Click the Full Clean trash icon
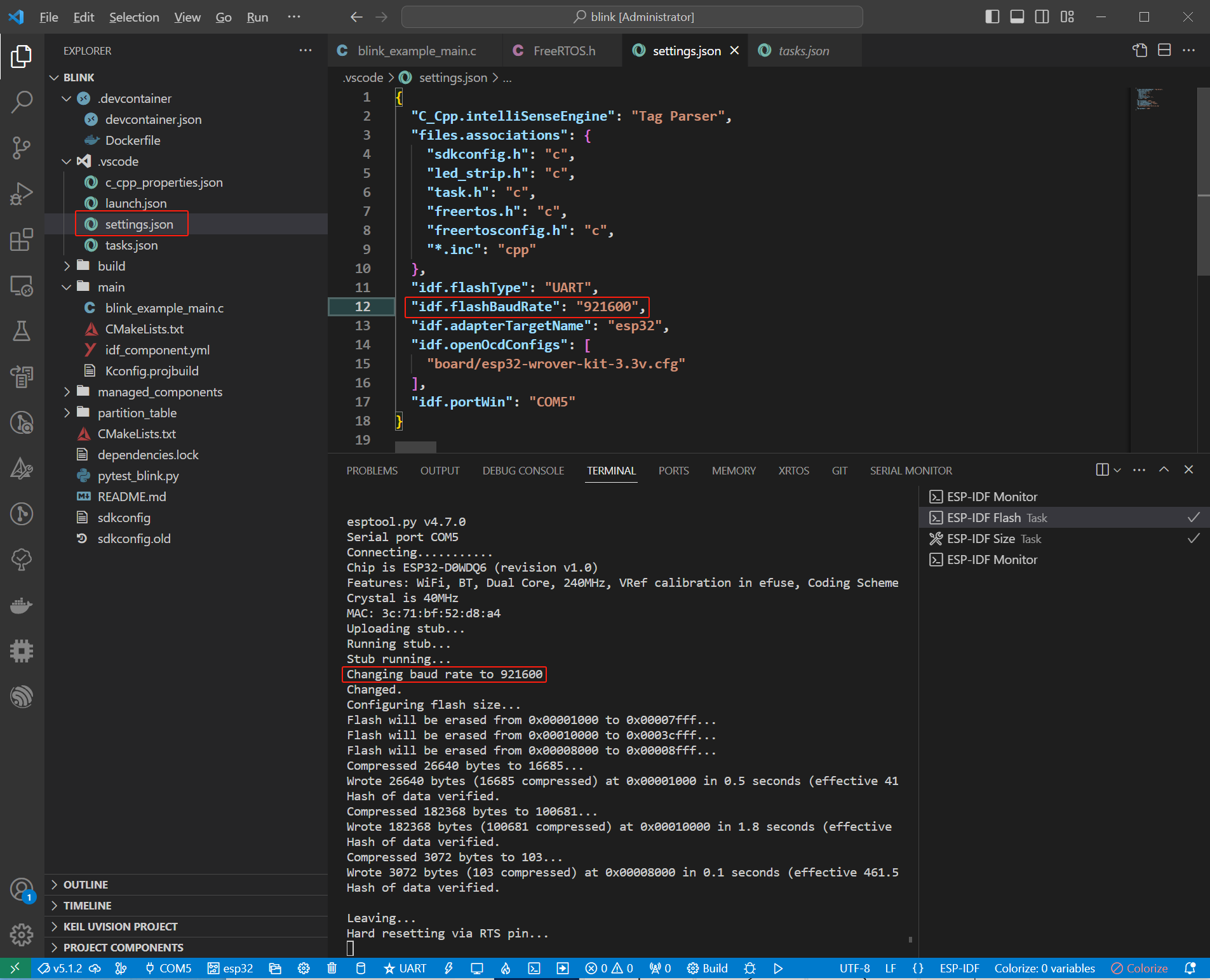 point(332,968)
